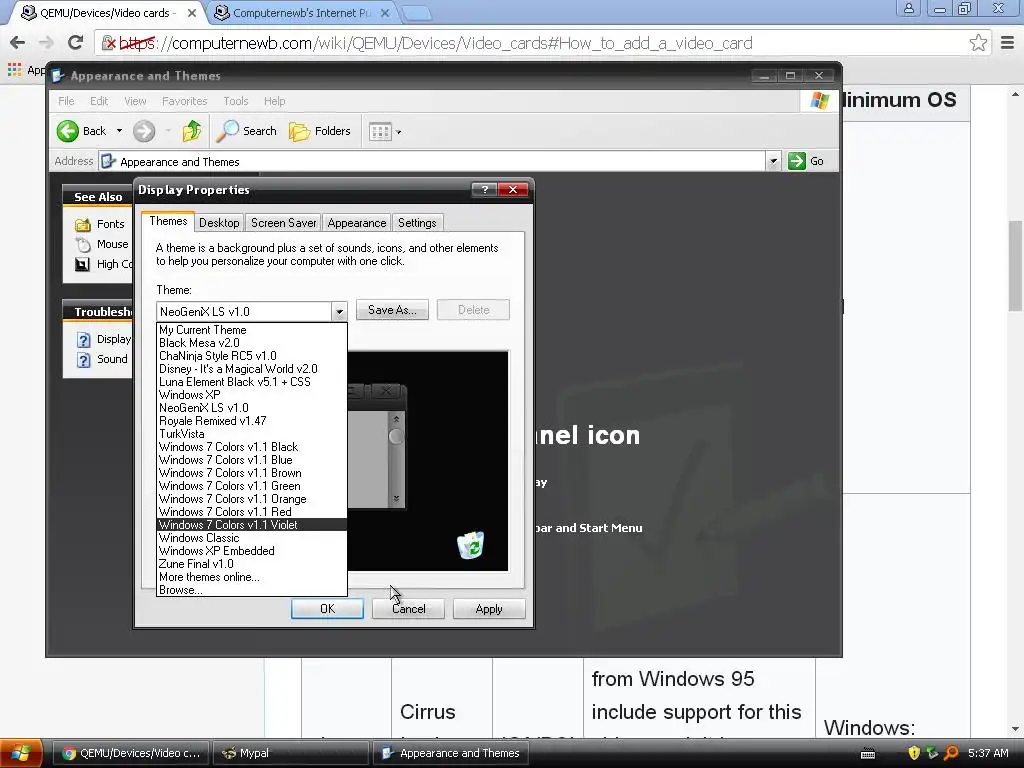Viewport: 1024px width, 768px height.
Task: Click the preview window scrollbar thumb
Action: coord(396,436)
